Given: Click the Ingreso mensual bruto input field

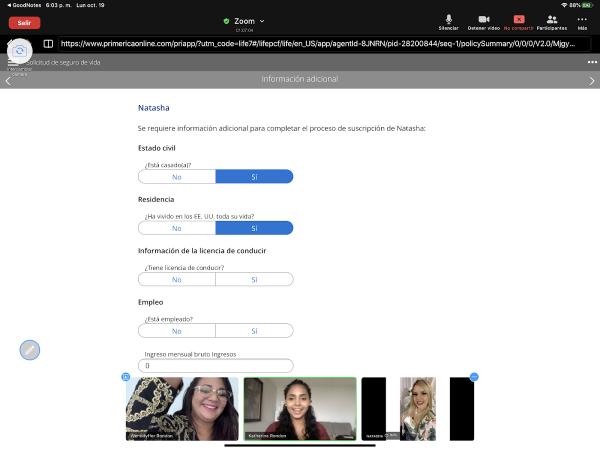Looking at the screenshot, I should point(215,366).
